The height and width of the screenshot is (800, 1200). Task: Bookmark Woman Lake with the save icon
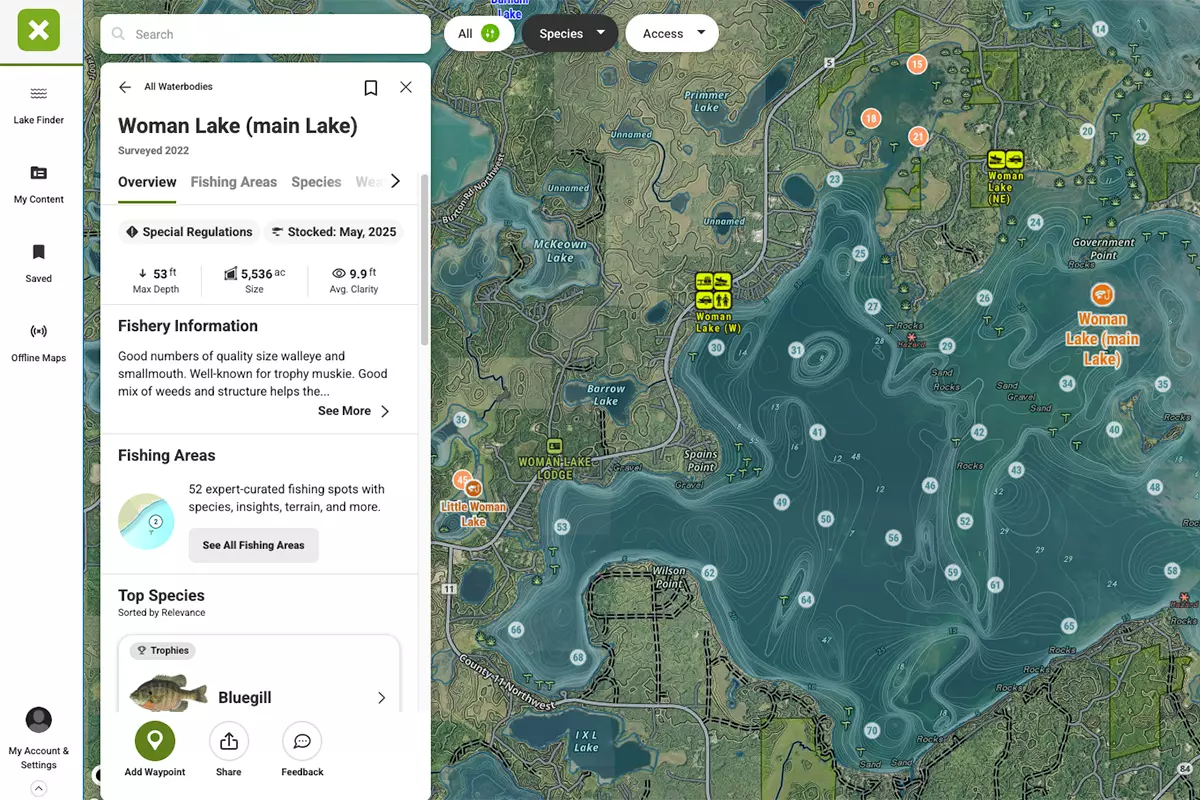371,88
